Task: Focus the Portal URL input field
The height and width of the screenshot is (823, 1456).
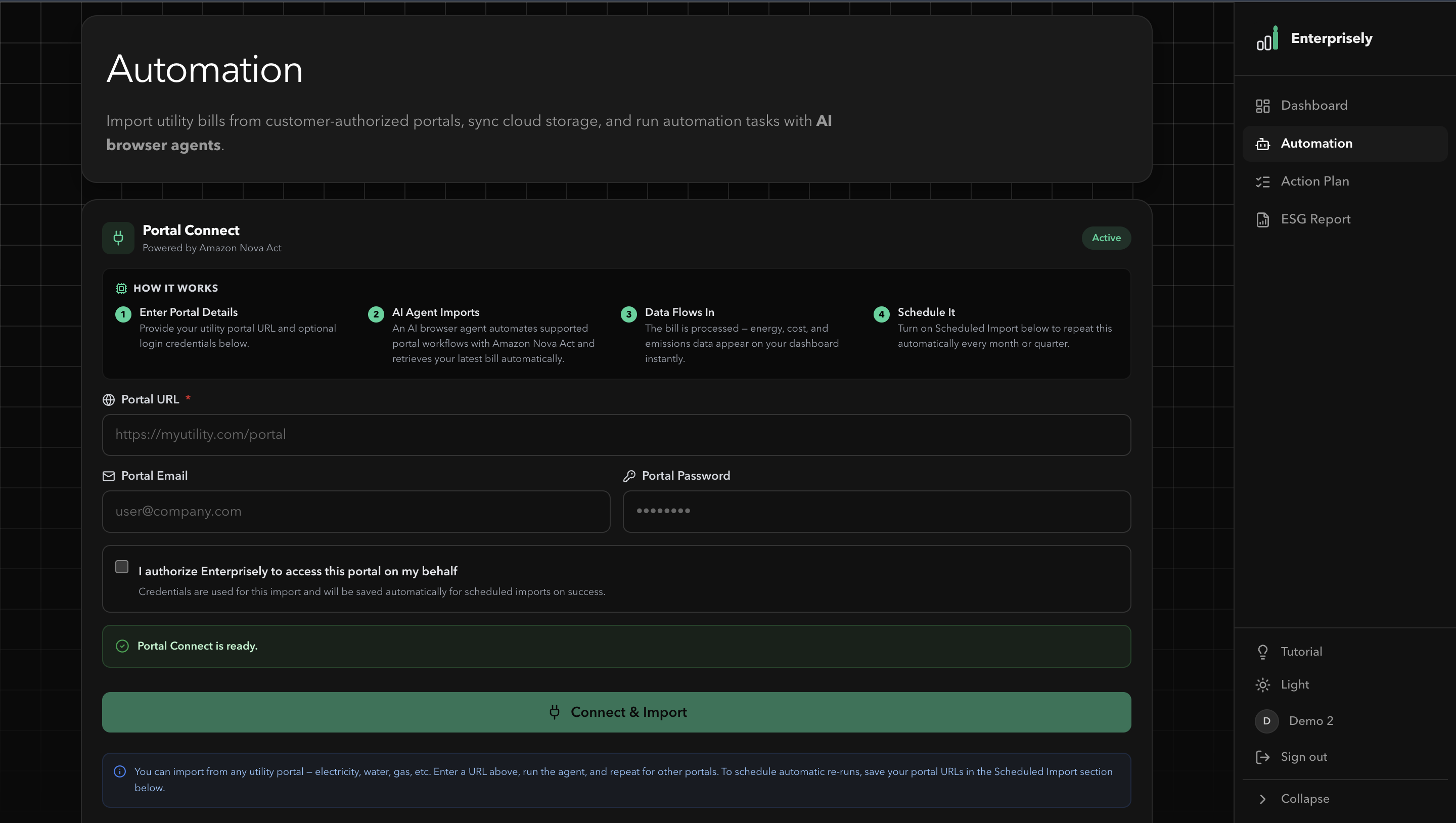Action: [616, 435]
